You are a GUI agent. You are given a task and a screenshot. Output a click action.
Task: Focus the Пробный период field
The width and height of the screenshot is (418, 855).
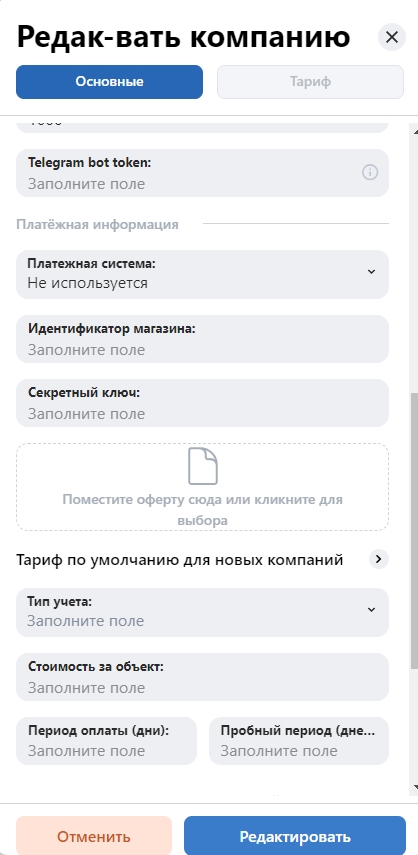coord(299,741)
